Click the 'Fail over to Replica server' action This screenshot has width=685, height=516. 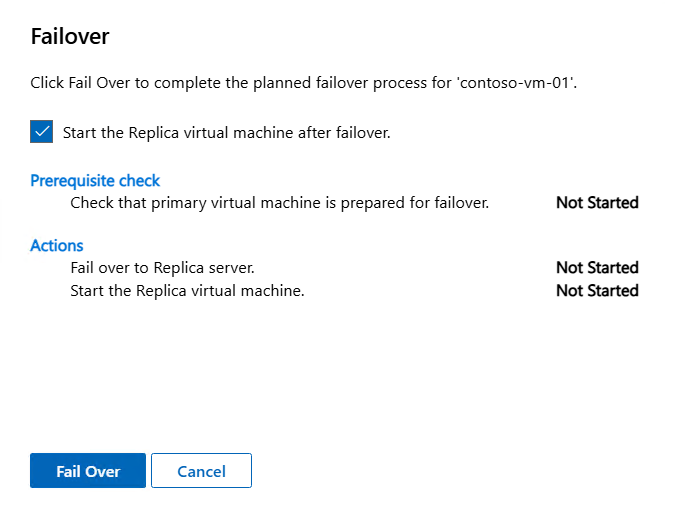(x=162, y=268)
